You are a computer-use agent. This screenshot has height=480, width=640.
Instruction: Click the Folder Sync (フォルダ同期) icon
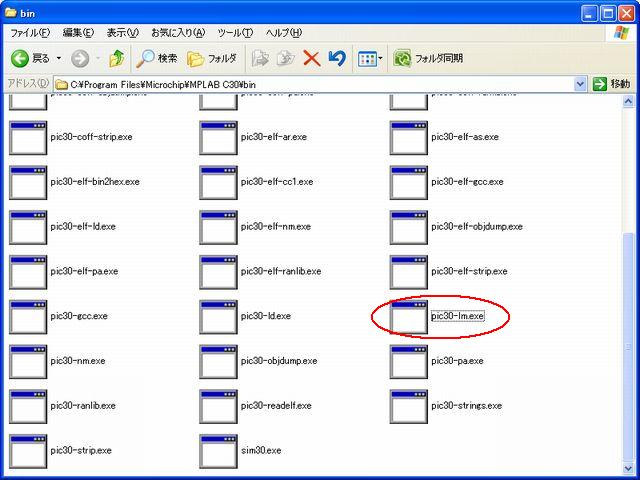click(x=402, y=59)
